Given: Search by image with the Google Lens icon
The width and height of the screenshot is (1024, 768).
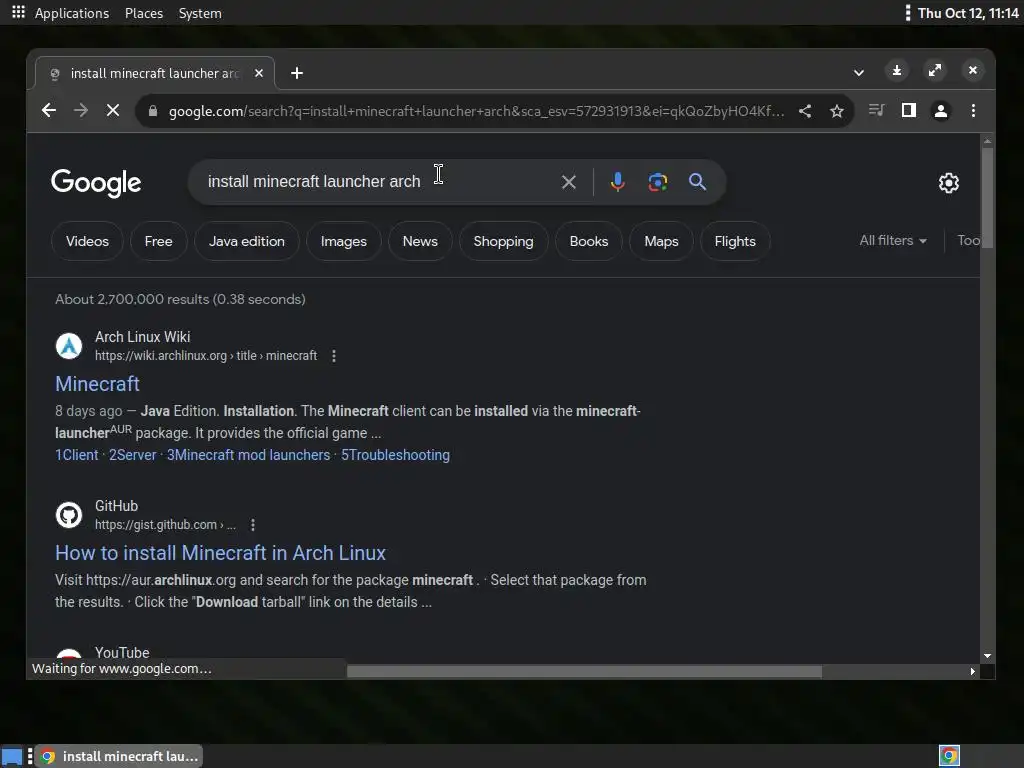Looking at the screenshot, I should 658,182.
